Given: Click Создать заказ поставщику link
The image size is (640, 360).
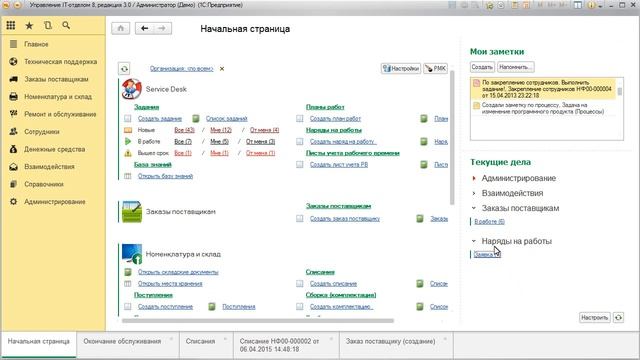Looking at the screenshot, I should coord(345,218).
